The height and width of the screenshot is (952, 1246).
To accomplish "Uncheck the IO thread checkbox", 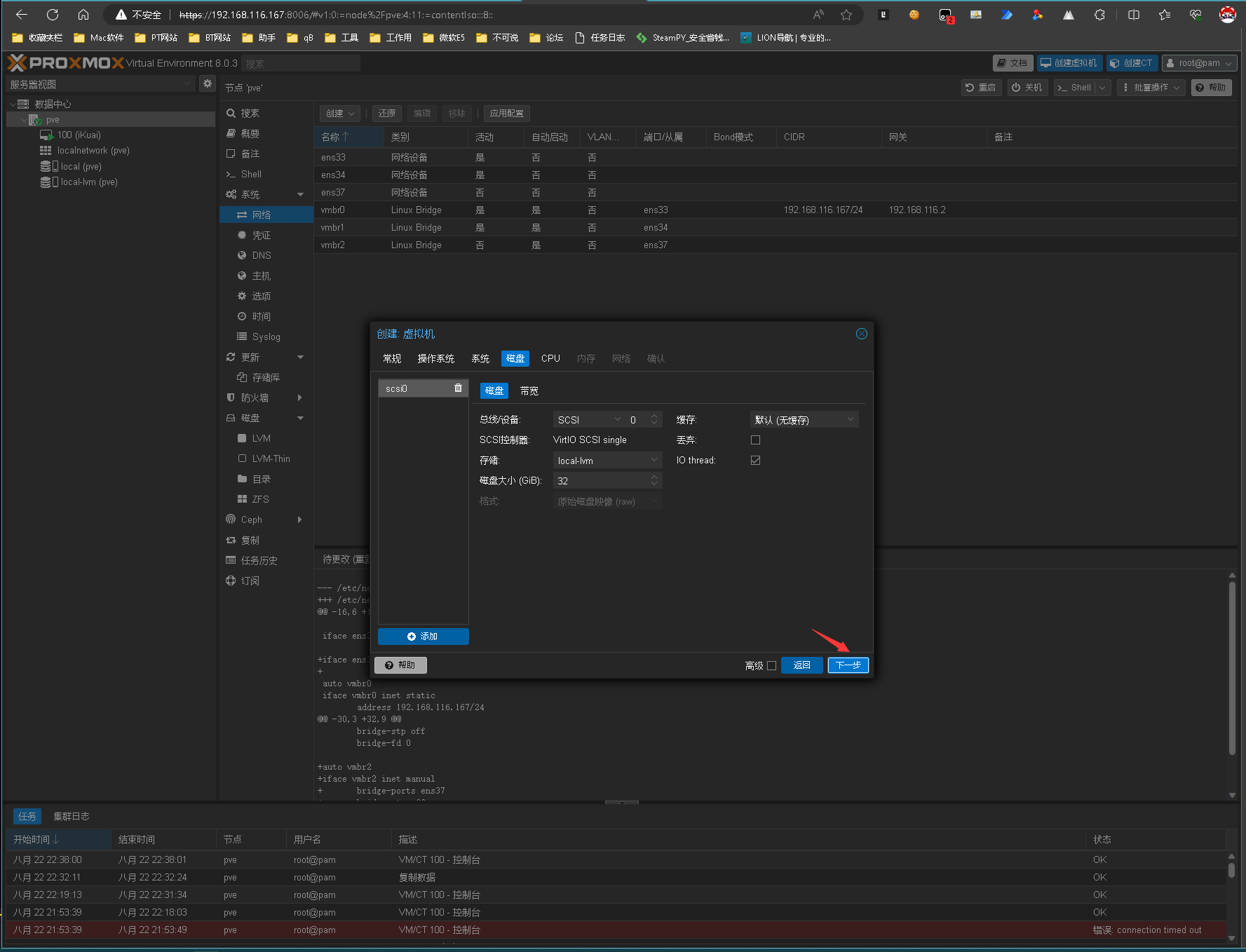I will coord(755,461).
